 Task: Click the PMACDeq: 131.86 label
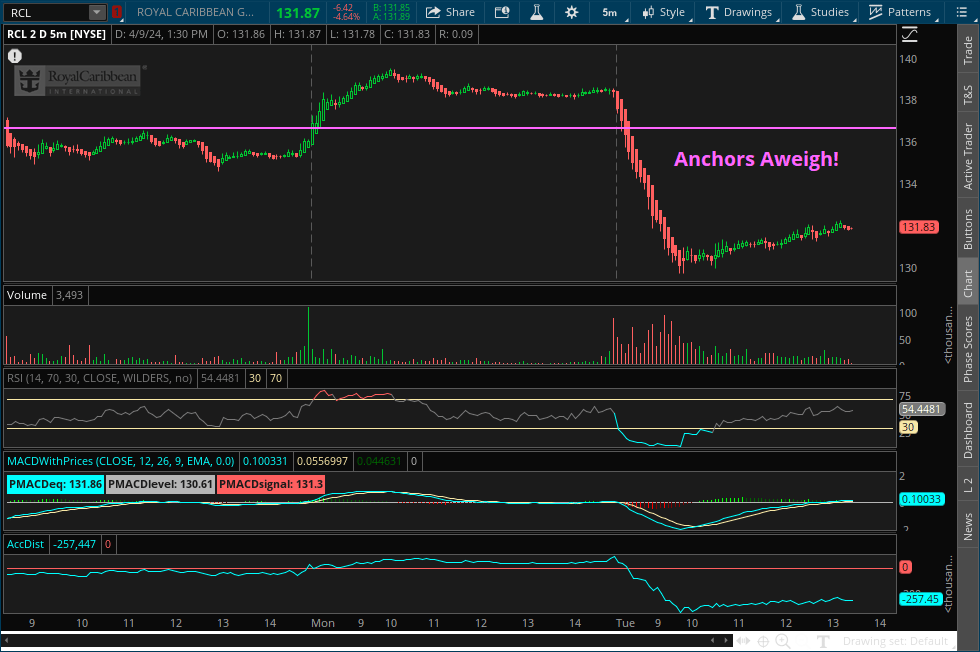(x=56, y=484)
